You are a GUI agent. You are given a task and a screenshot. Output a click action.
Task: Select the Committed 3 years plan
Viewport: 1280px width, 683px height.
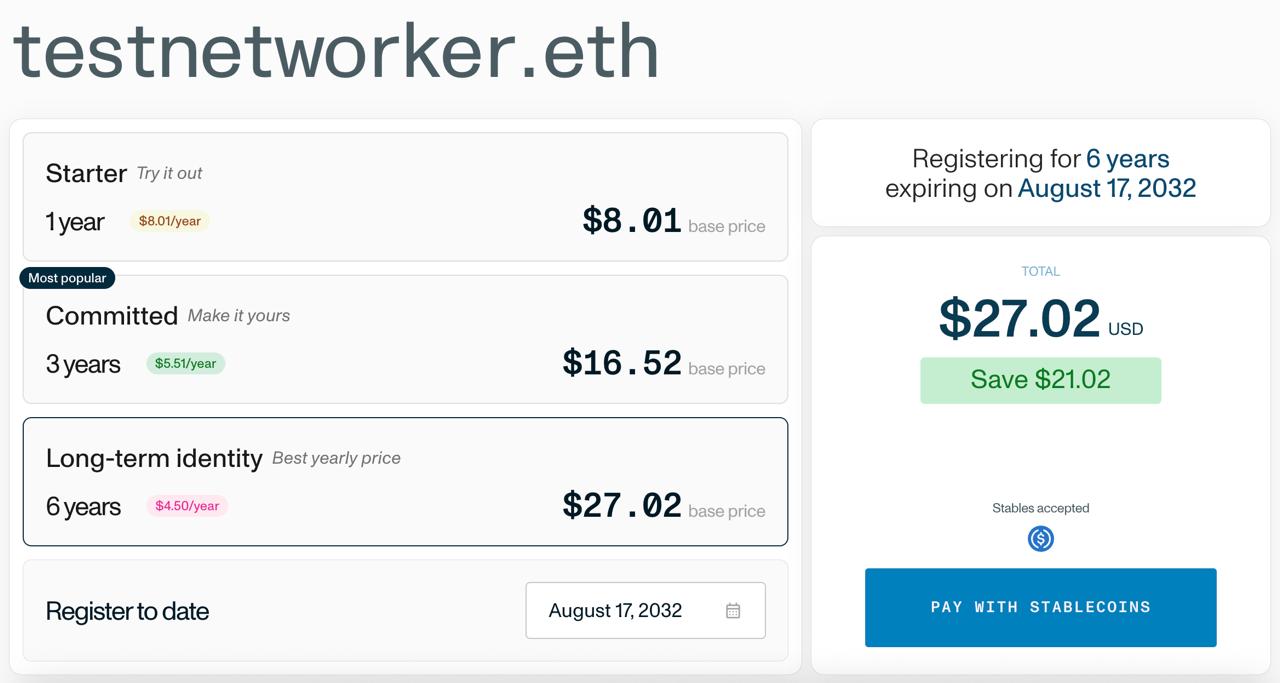tap(405, 339)
